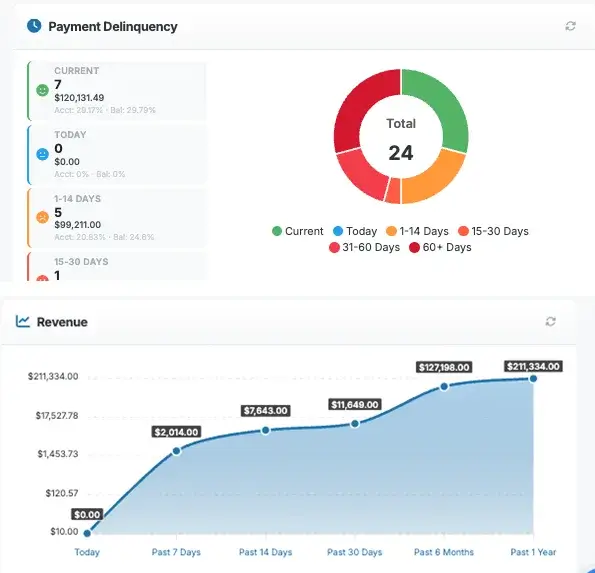Toggle the Current legend entry
Viewport: 595px width, 573px height.
click(x=298, y=231)
